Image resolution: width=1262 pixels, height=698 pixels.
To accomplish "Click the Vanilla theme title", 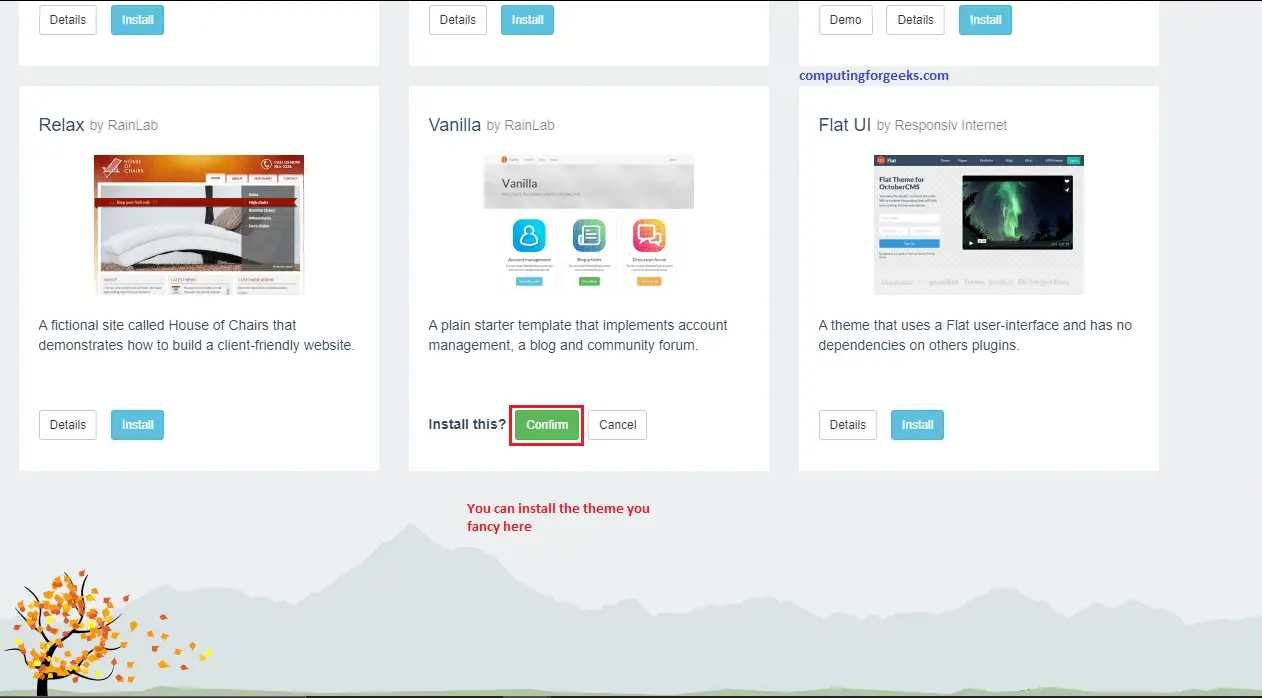I will click(x=455, y=125).
